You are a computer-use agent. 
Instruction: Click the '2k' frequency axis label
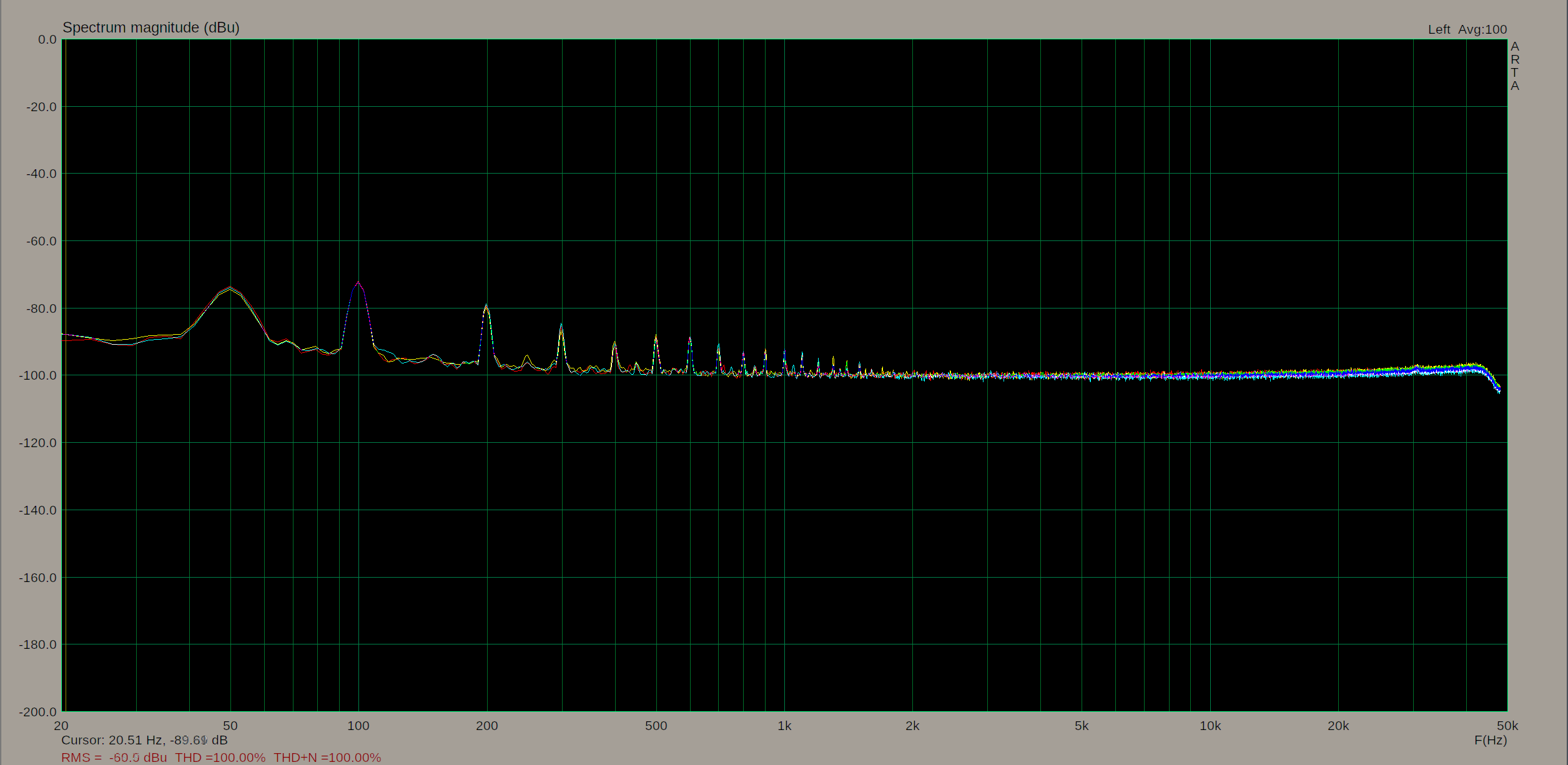tap(912, 726)
